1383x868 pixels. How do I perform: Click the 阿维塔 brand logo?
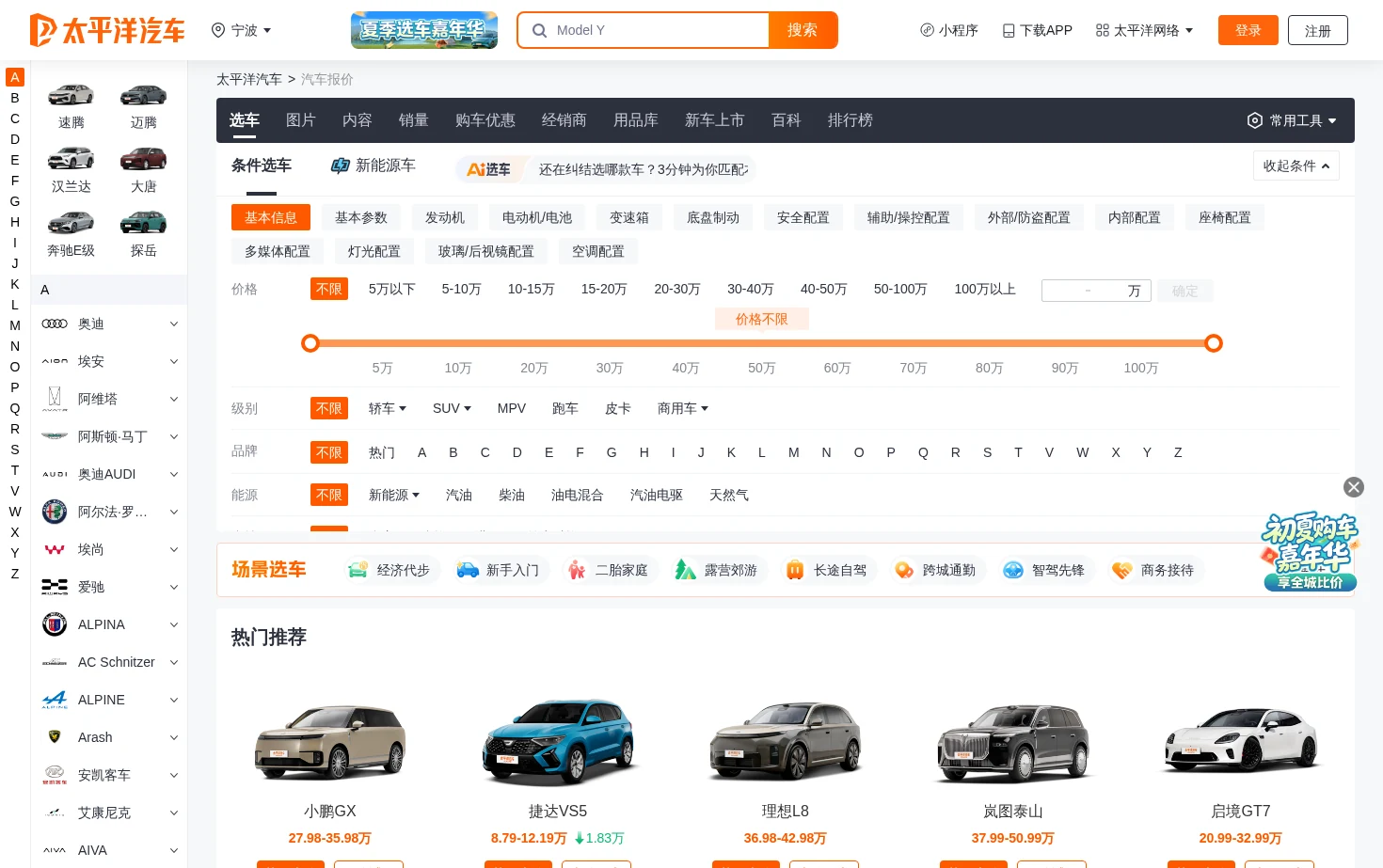55,399
